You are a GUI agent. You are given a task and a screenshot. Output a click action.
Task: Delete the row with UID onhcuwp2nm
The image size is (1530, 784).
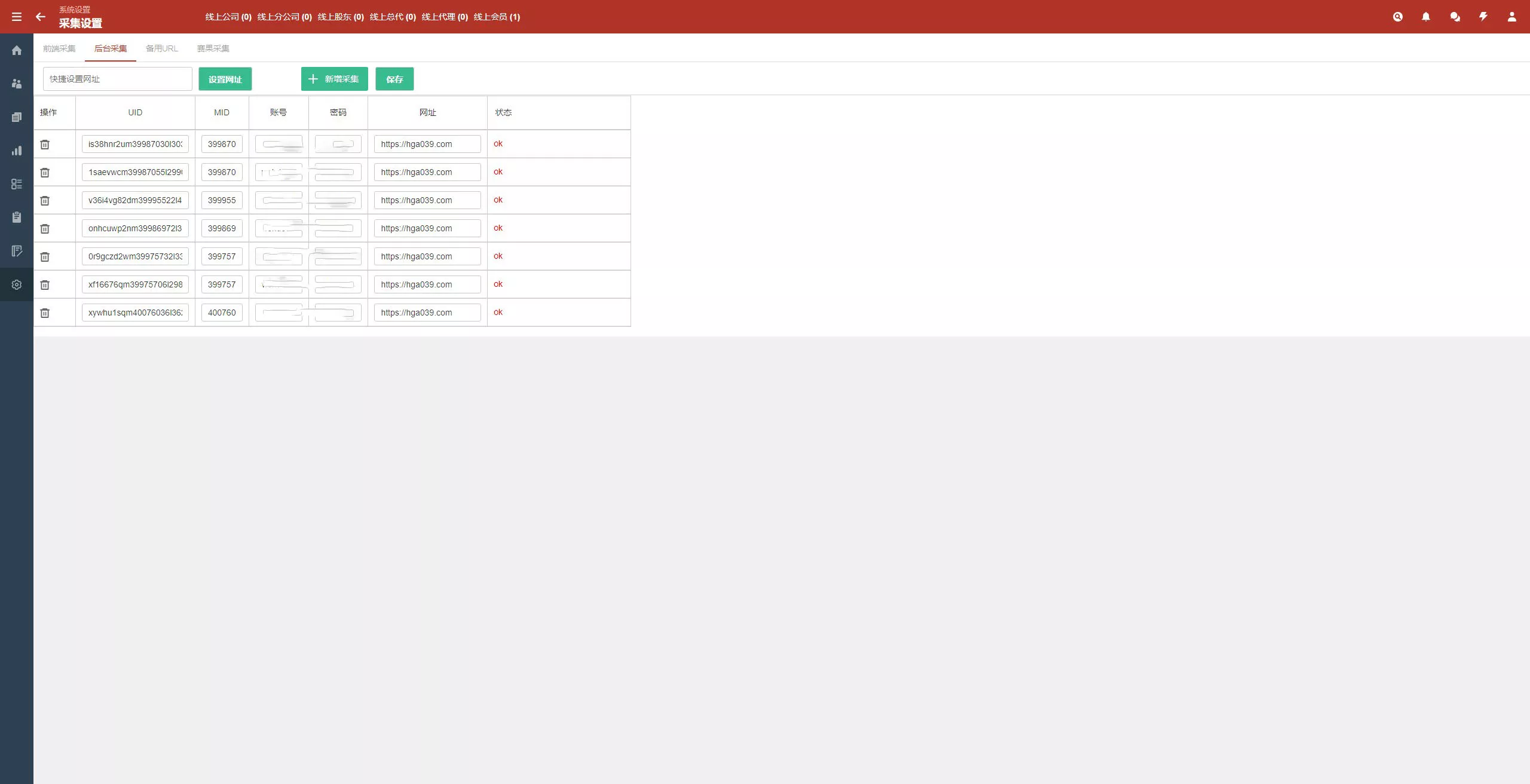[x=45, y=228]
